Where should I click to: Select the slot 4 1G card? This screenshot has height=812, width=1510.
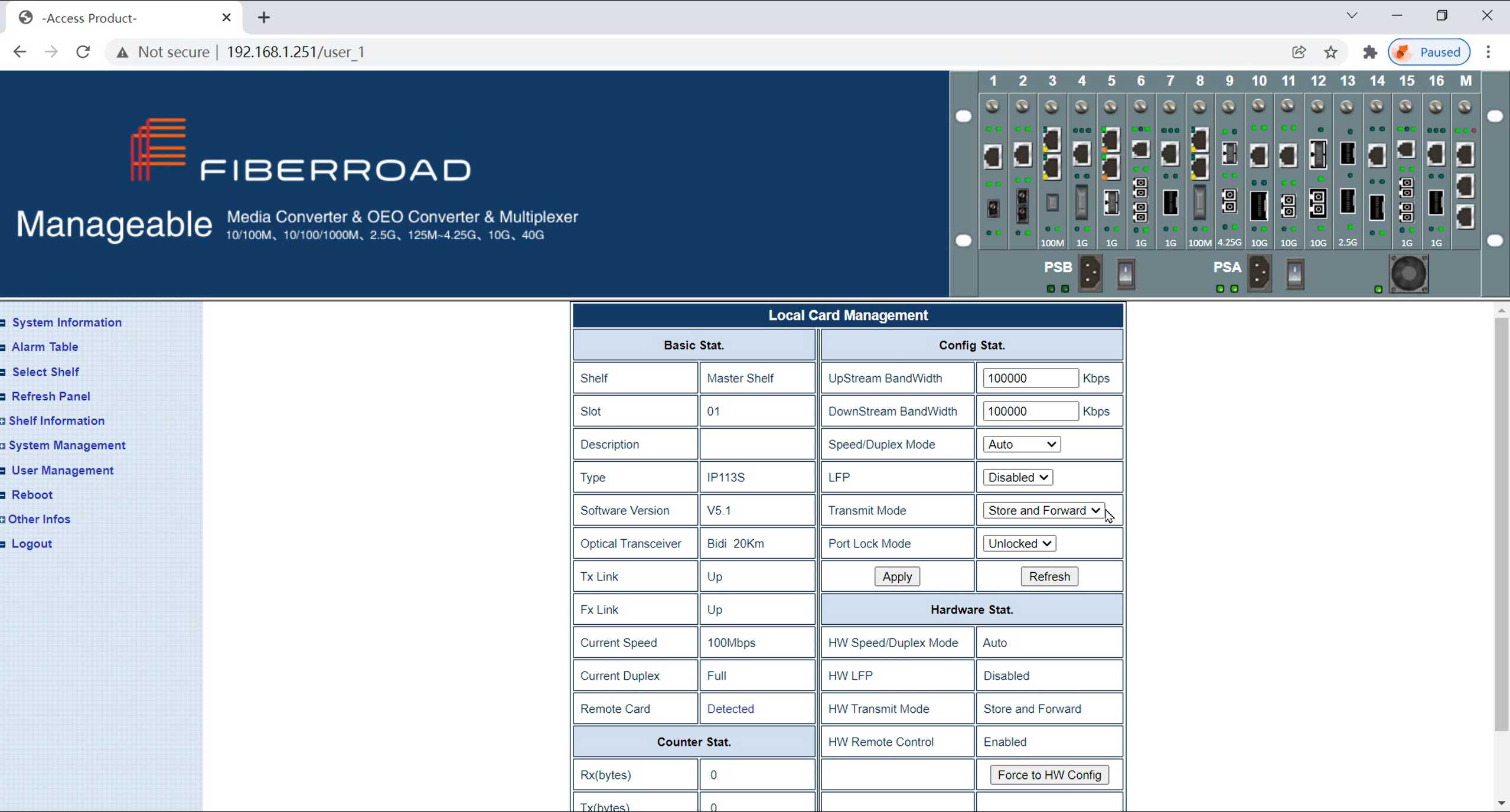(x=1082, y=171)
